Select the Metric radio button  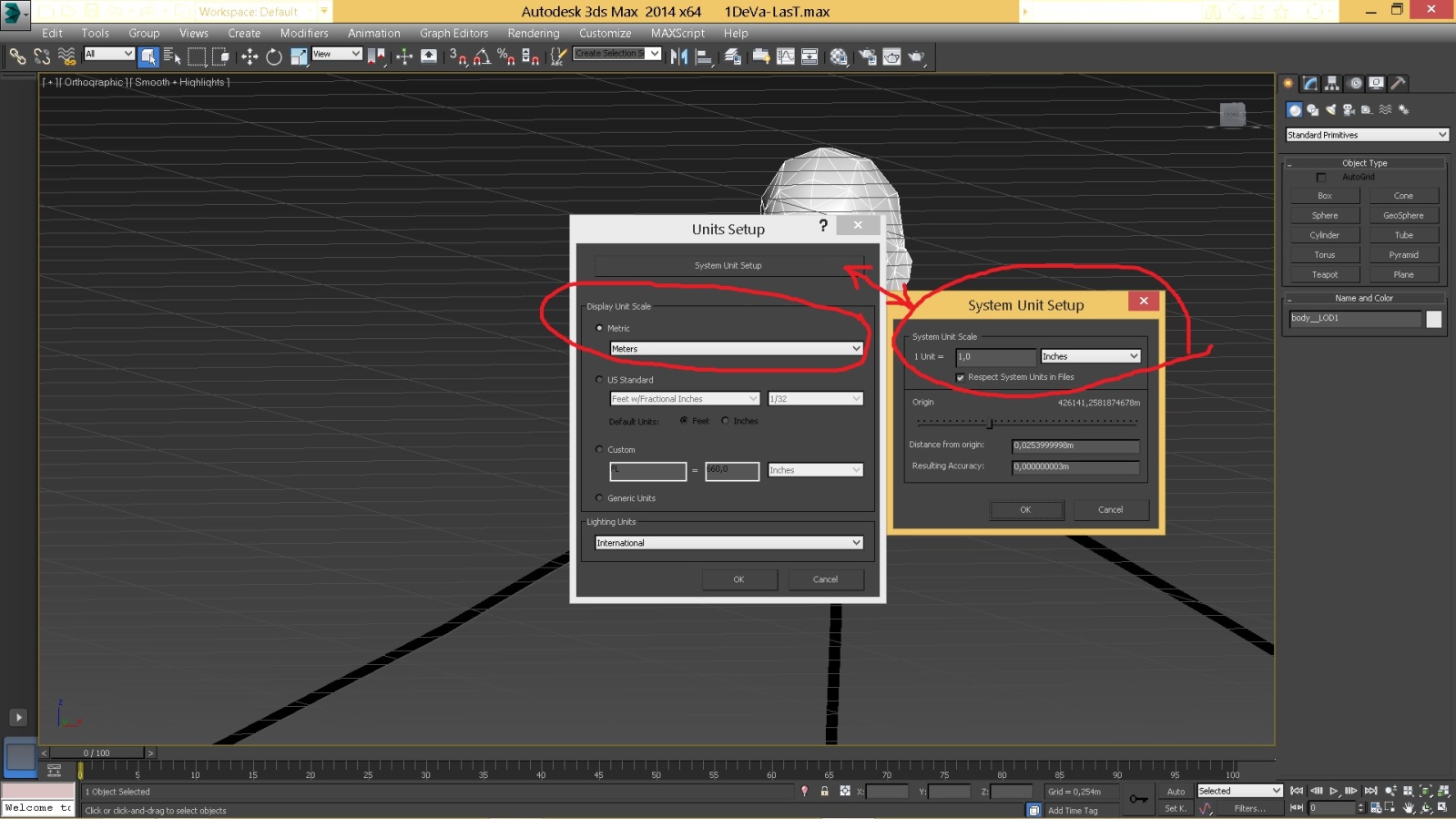click(x=599, y=328)
